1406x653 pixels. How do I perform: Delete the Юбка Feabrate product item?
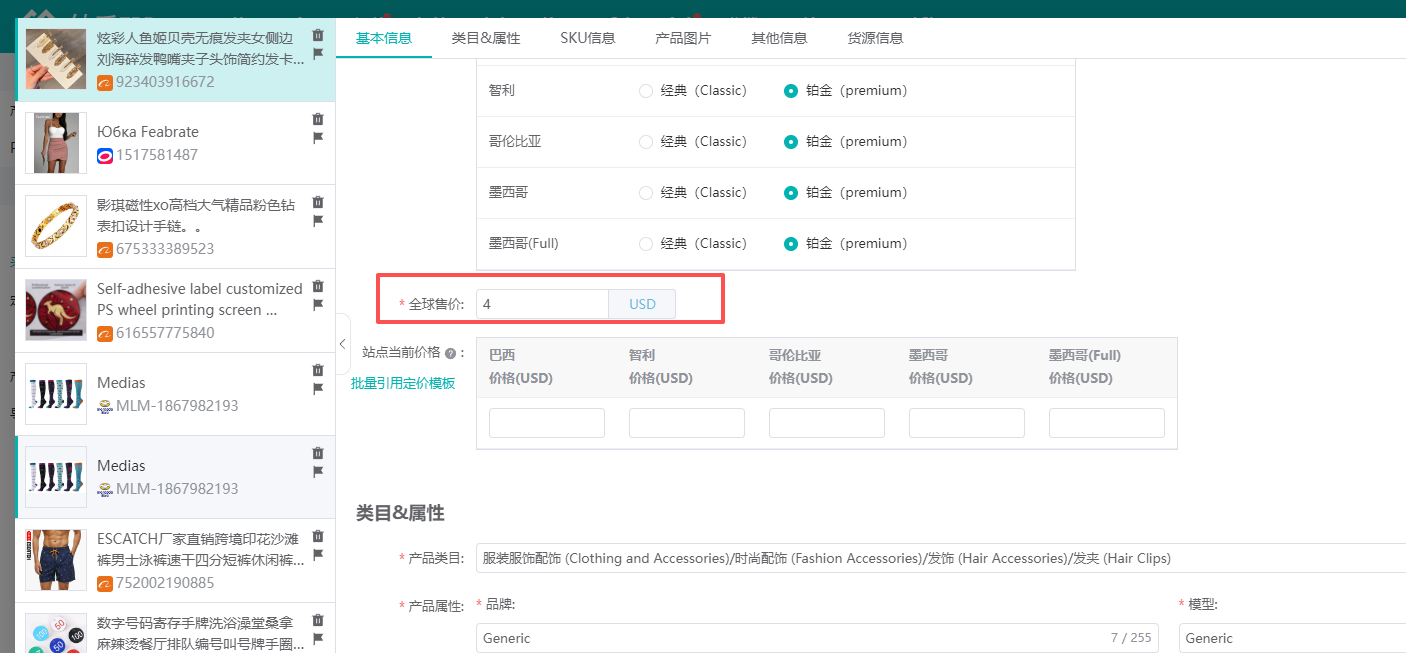(x=318, y=119)
